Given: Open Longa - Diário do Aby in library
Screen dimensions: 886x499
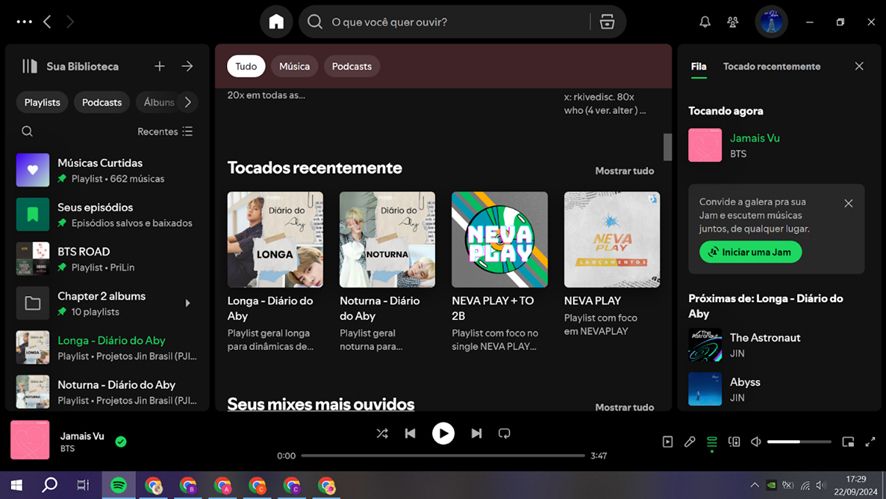Looking at the screenshot, I should point(107,348).
